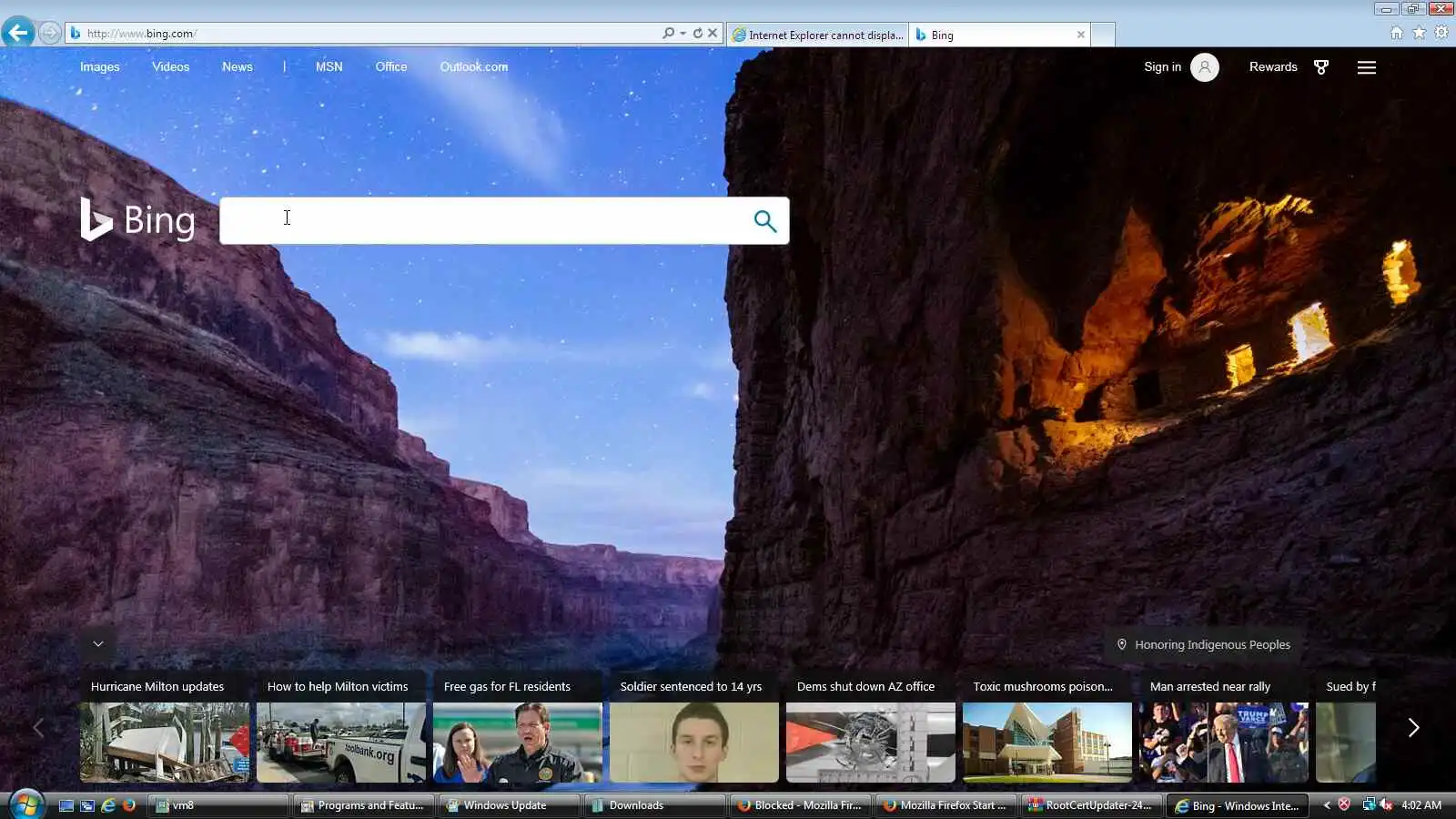Close the Bing tab
1456x819 pixels.
(1081, 35)
